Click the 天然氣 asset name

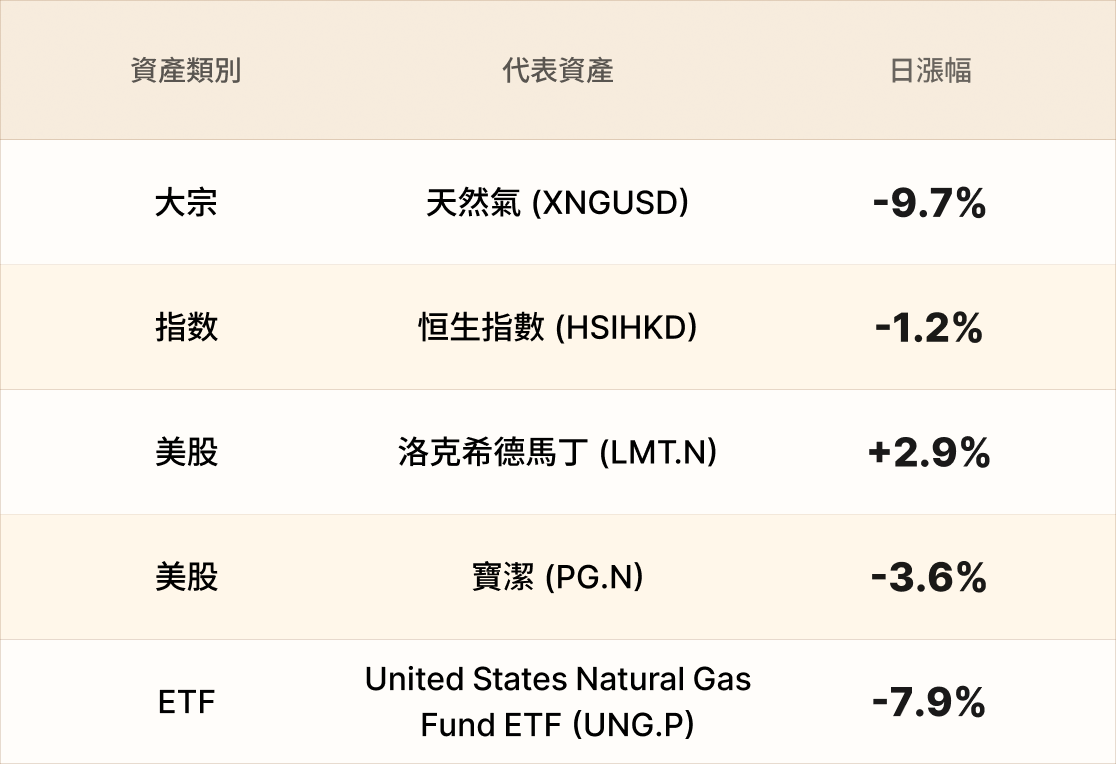tap(473, 203)
